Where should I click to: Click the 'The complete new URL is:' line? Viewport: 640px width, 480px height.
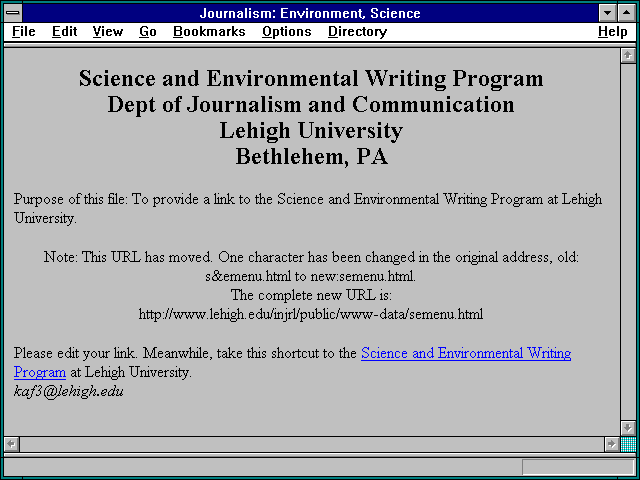tap(311, 295)
